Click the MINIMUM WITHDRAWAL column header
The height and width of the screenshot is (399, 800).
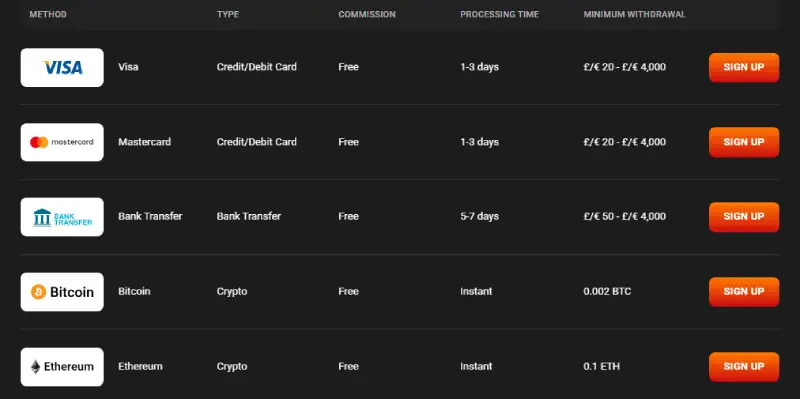pyautogui.click(x=635, y=14)
